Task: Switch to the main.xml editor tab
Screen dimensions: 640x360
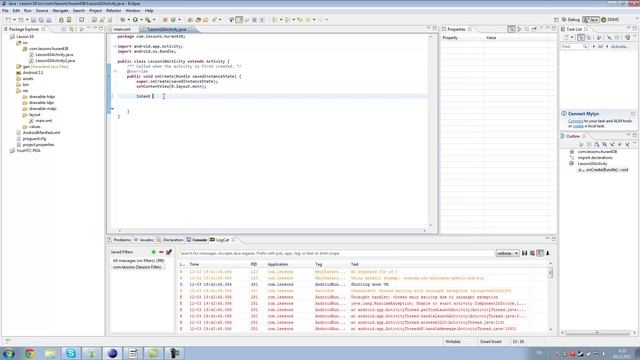Action: (x=122, y=29)
